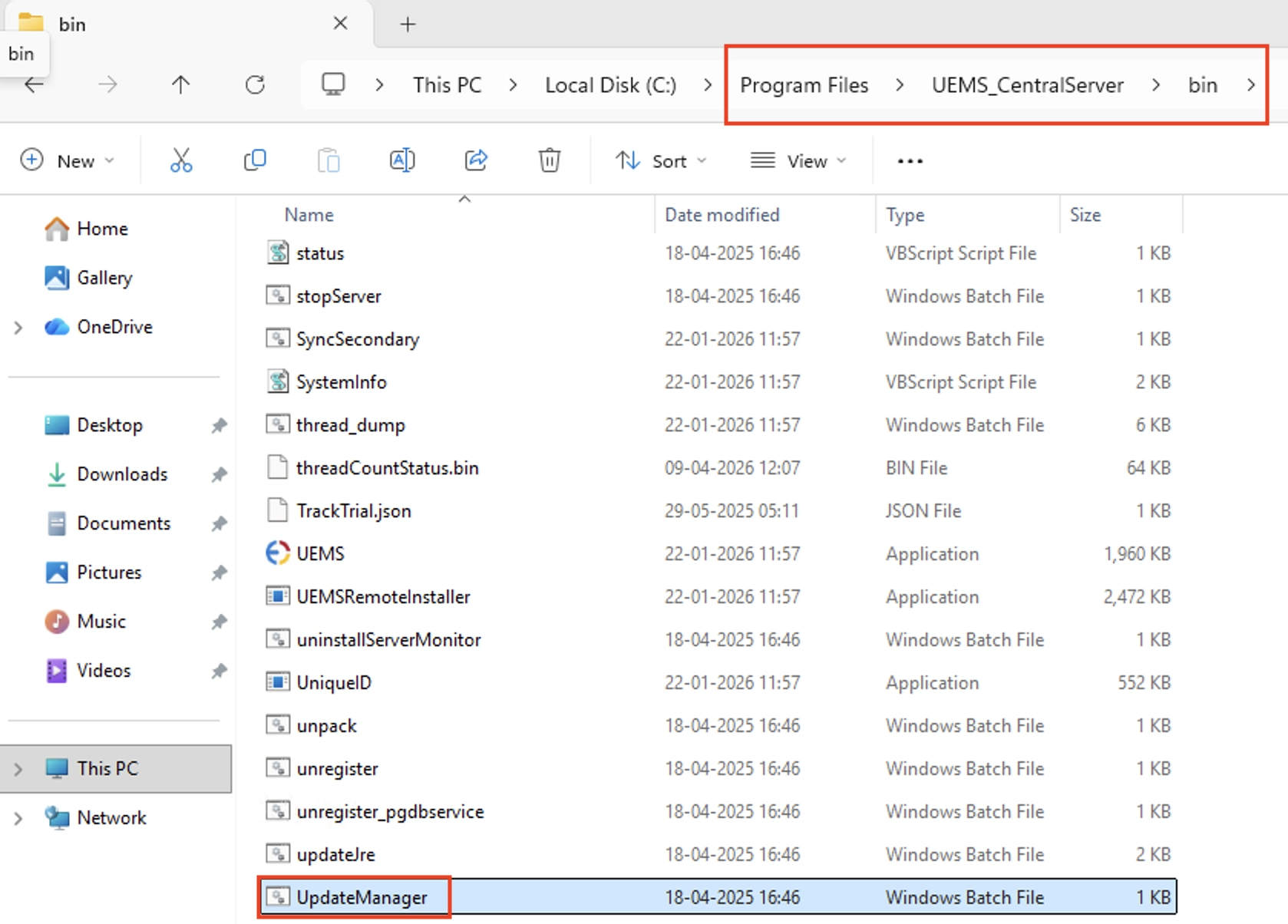Refresh the folder view

[x=255, y=84]
